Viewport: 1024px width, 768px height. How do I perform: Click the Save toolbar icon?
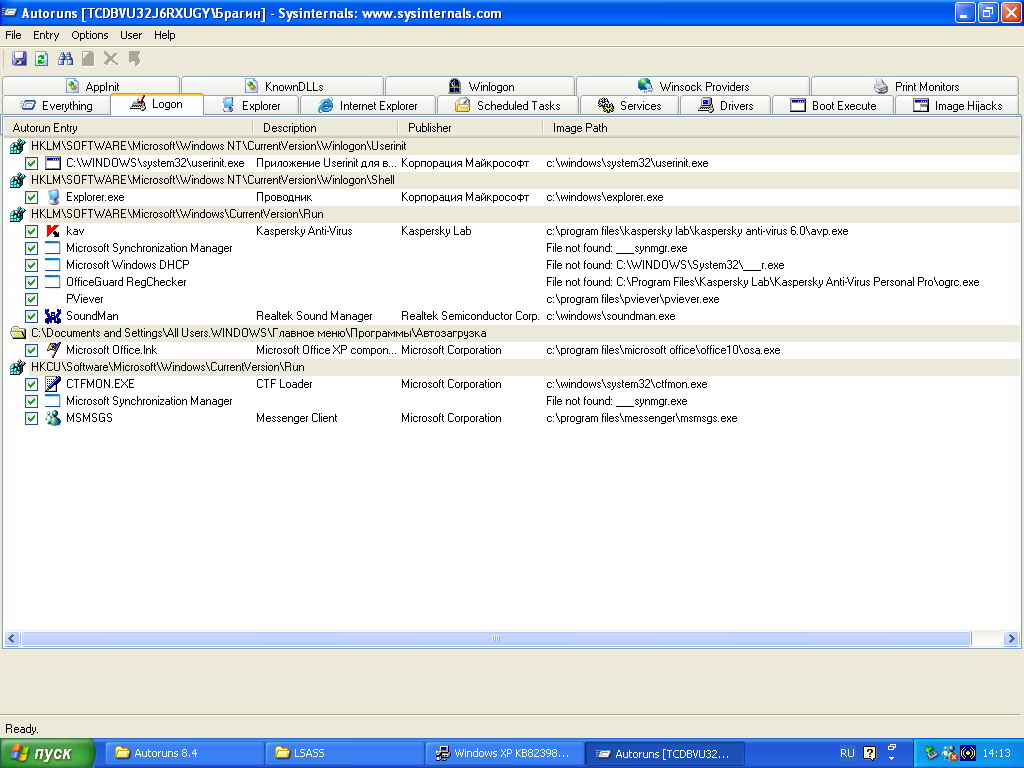(x=20, y=59)
